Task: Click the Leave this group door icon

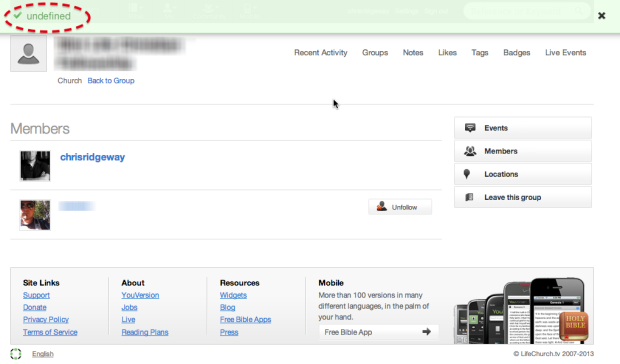Action: tap(469, 197)
